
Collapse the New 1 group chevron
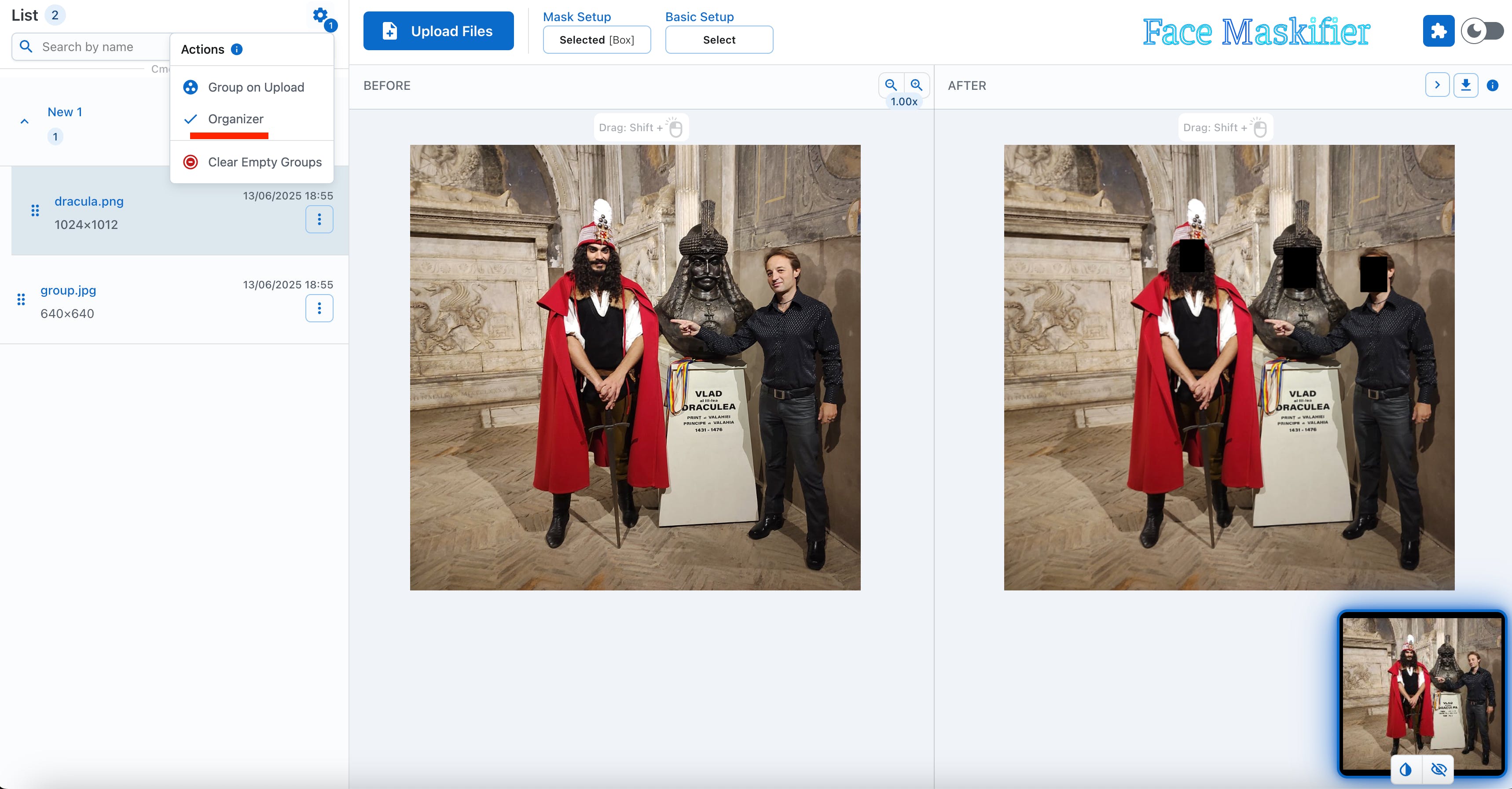tap(25, 122)
